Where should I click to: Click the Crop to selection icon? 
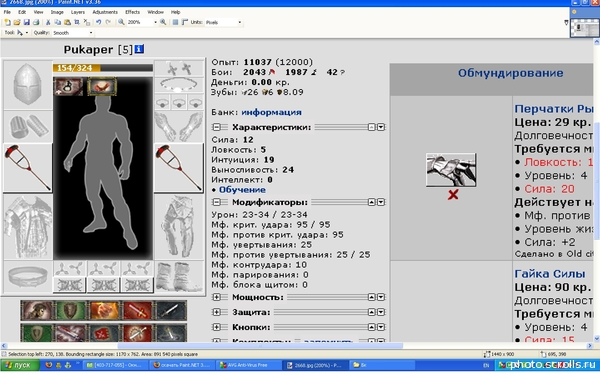click(x=77, y=22)
